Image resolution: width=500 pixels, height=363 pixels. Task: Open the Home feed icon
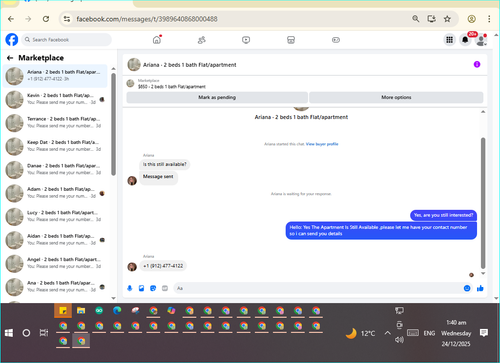(157, 40)
